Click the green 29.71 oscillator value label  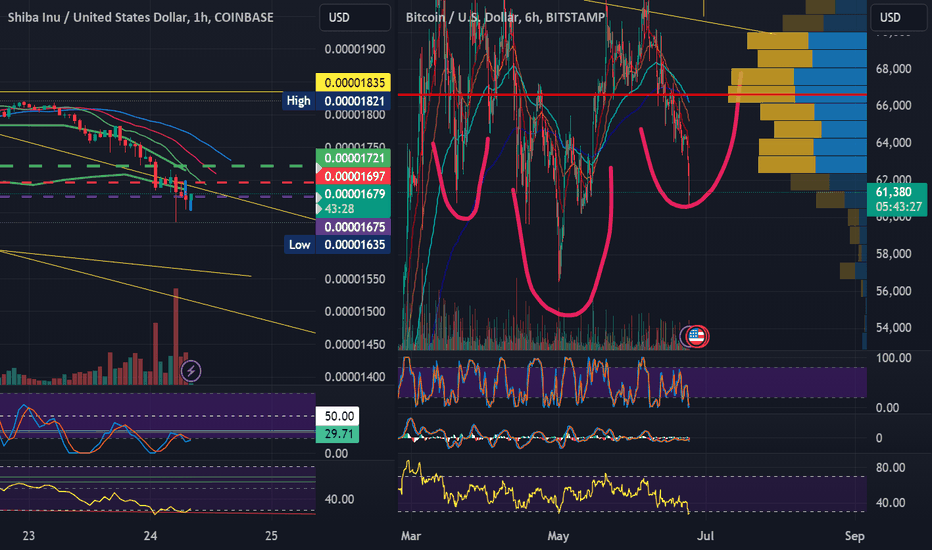[337, 433]
